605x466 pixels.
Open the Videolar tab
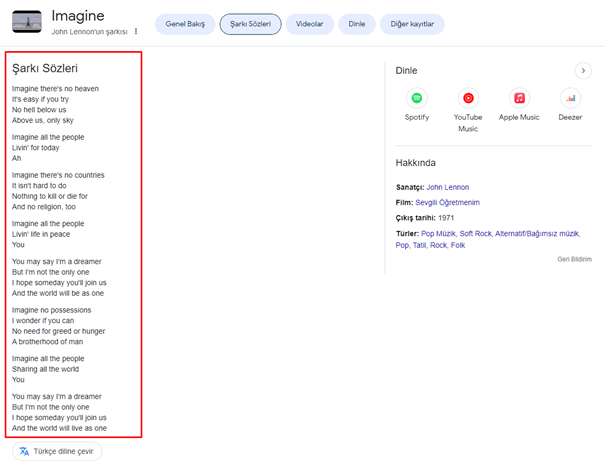click(x=309, y=24)
